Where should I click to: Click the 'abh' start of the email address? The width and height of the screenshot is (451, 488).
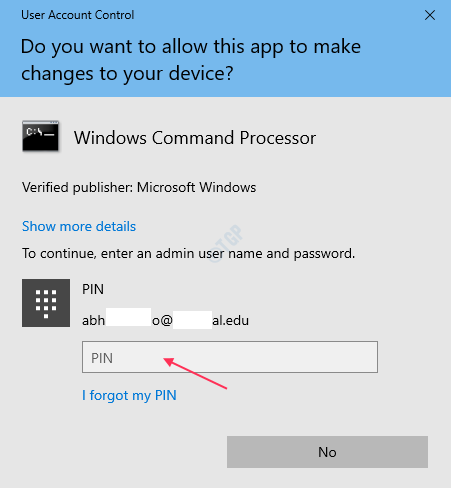pyautogui.click(x=94, y=320)
